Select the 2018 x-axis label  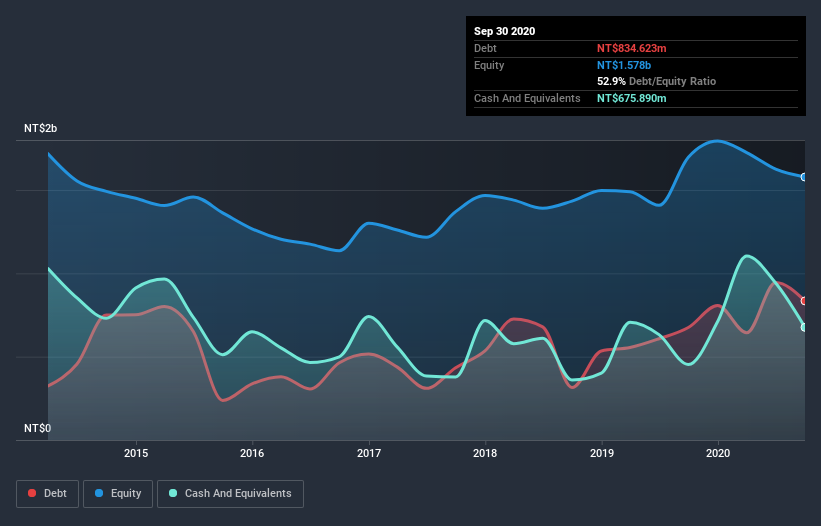(485, 453)
